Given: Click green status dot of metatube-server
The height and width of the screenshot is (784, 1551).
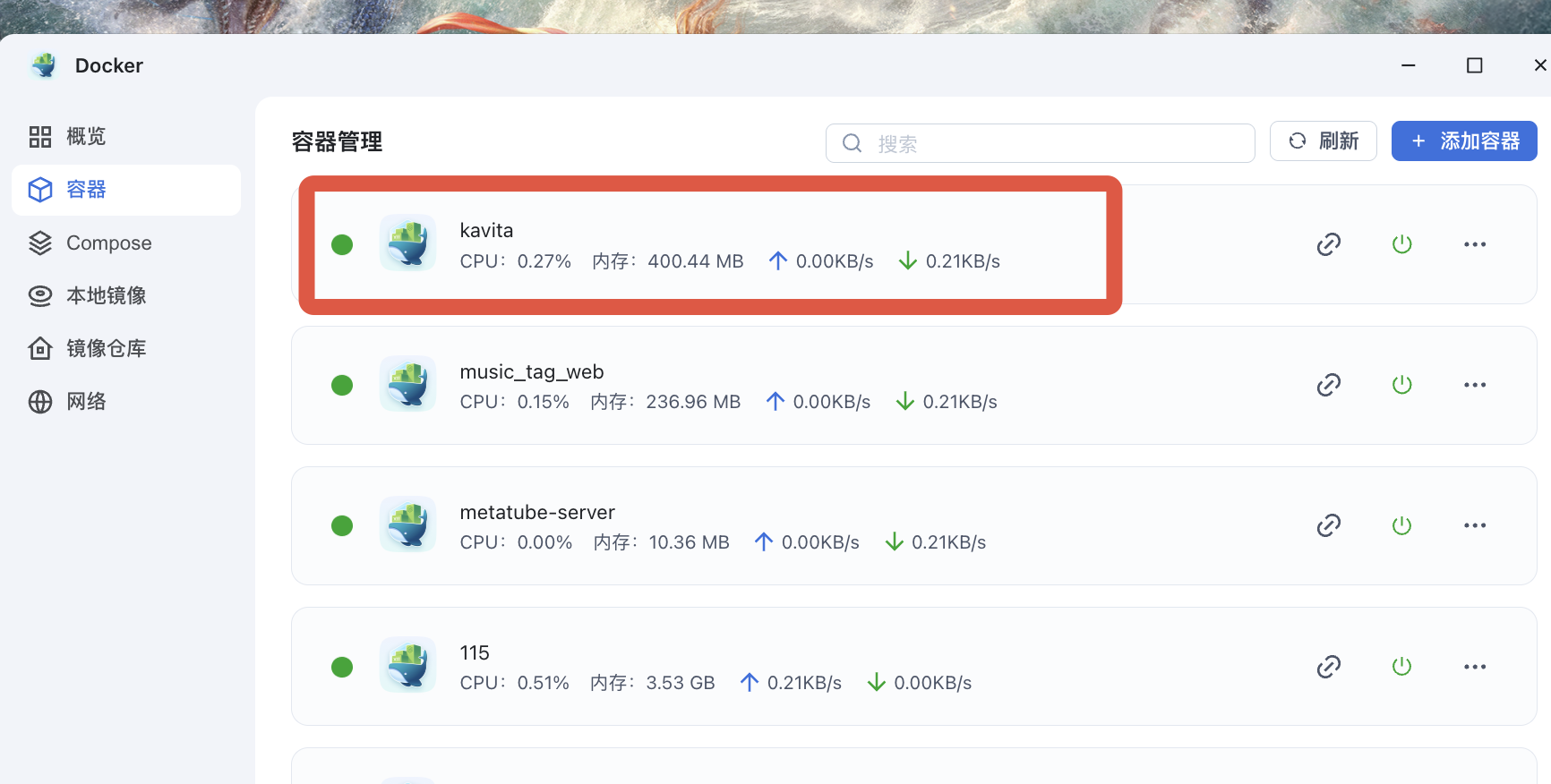Looking at the screenshot, I should pyautogui.click(x=342, y=525).
